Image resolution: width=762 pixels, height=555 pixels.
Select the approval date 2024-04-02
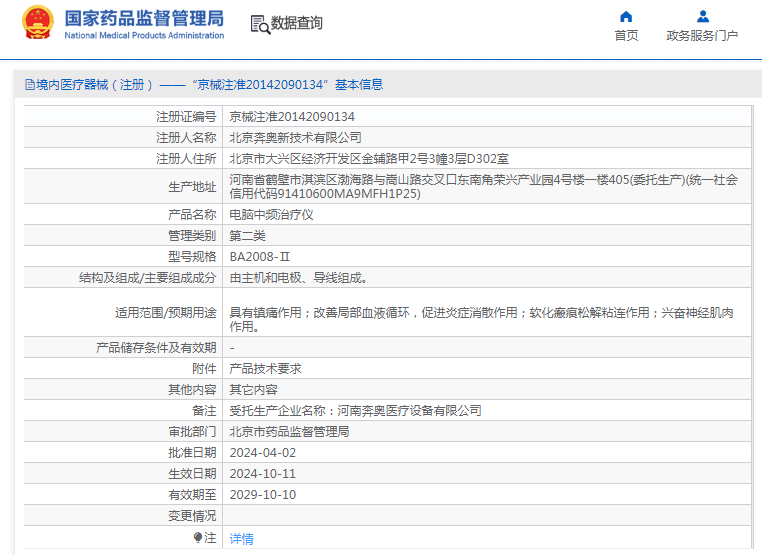(x=262, y=452)
